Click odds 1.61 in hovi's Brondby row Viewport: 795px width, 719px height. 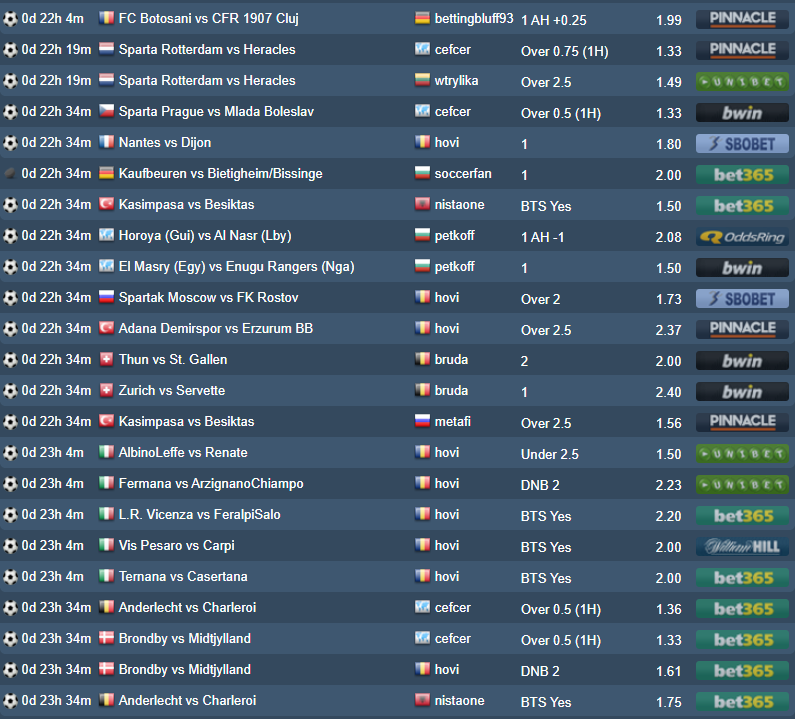[668, 670]
